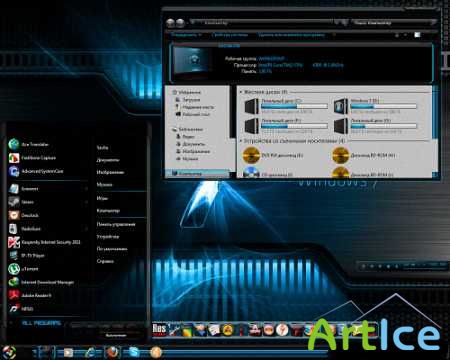Screen dimensions: 450x360
Task: Click Свойства системы in Explorer toolbar
Action: click(230, 35)
